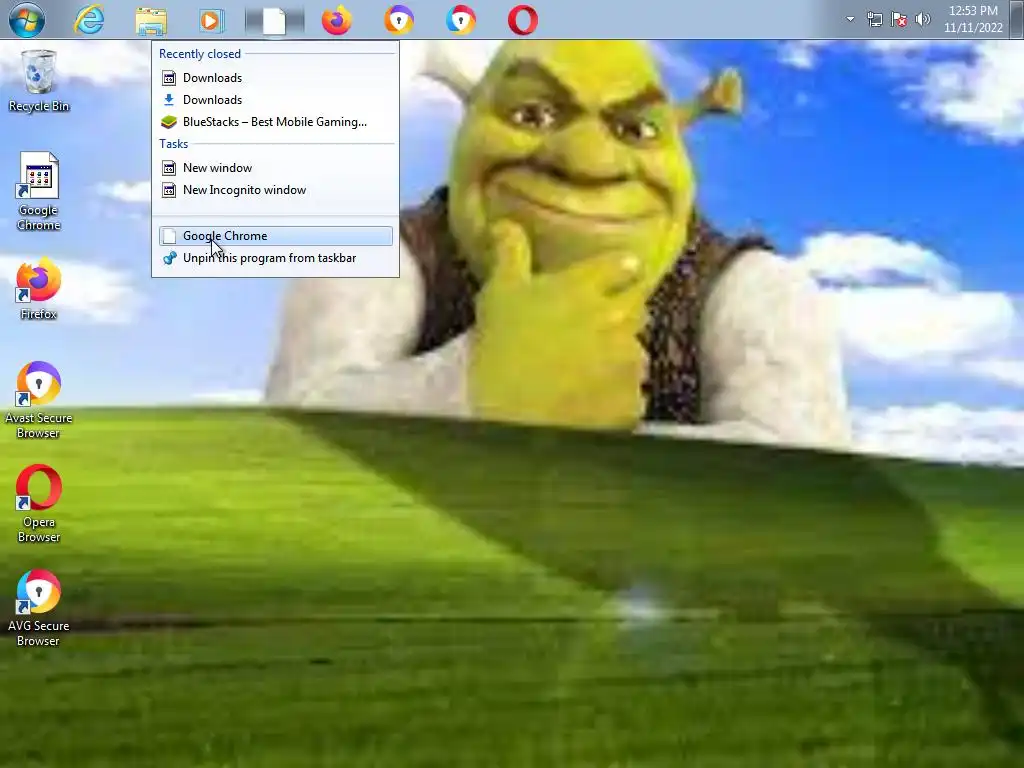Select Google Chrome desktop shortcut
This screenshot has height=768, width=1024.
tap(39, 191)
